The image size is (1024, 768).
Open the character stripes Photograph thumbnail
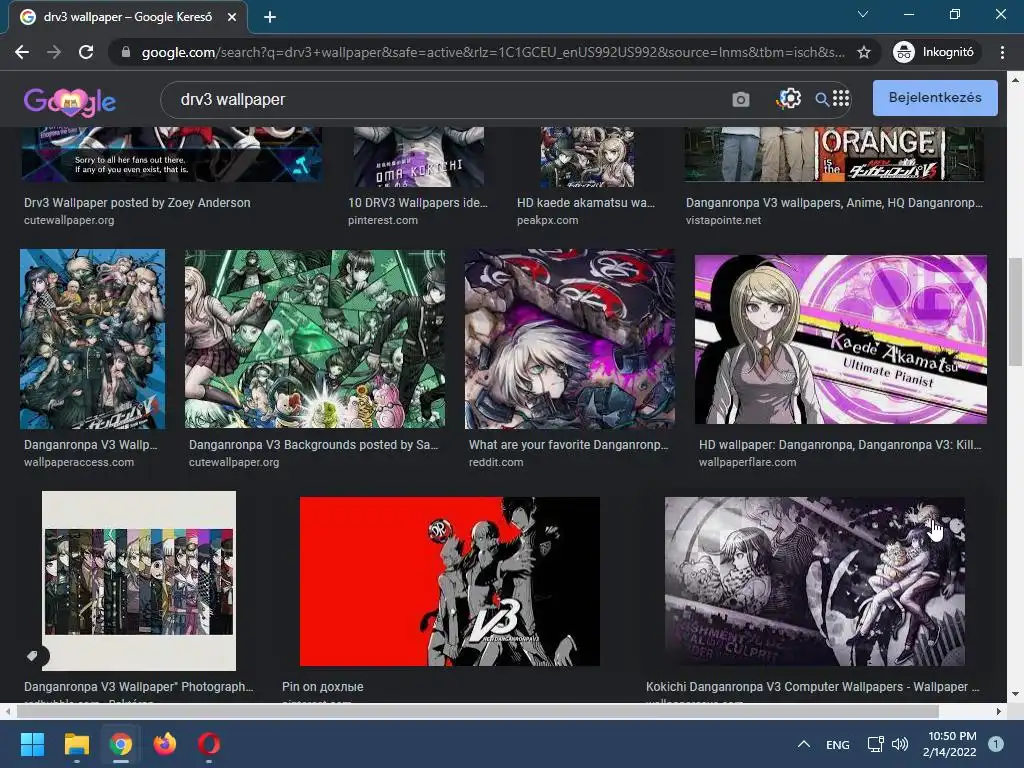(x=138, y=581)
